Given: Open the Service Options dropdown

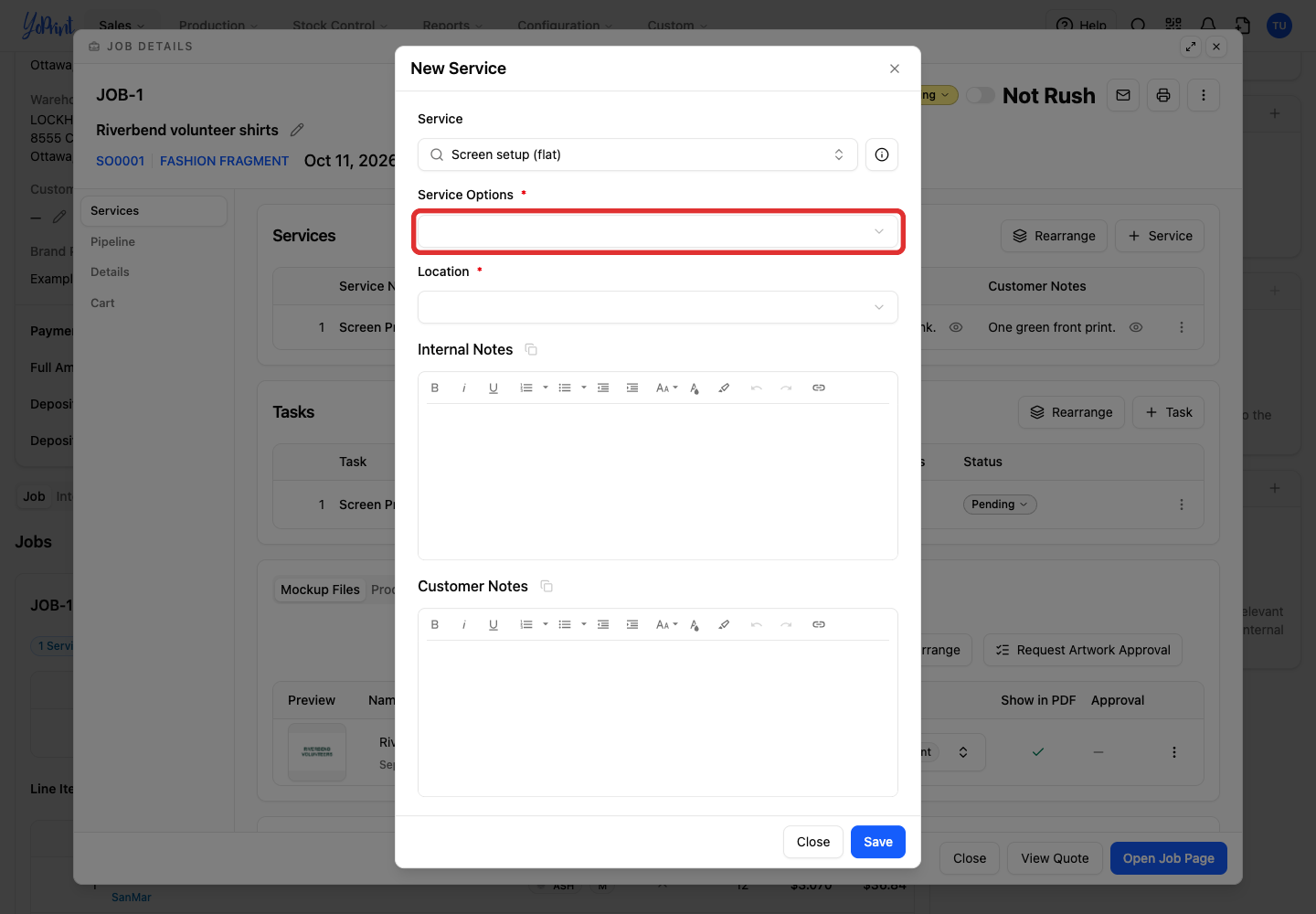Looking at the screenshot, I should 658,231.
